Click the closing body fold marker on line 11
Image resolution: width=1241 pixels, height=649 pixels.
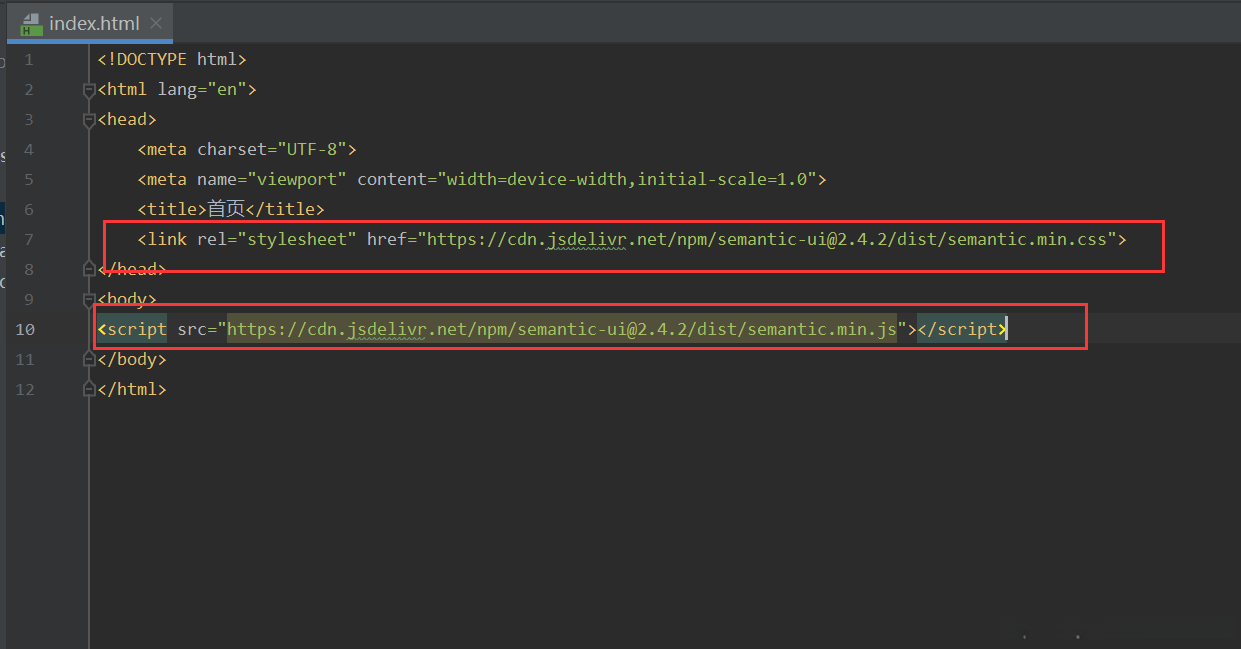90,359
